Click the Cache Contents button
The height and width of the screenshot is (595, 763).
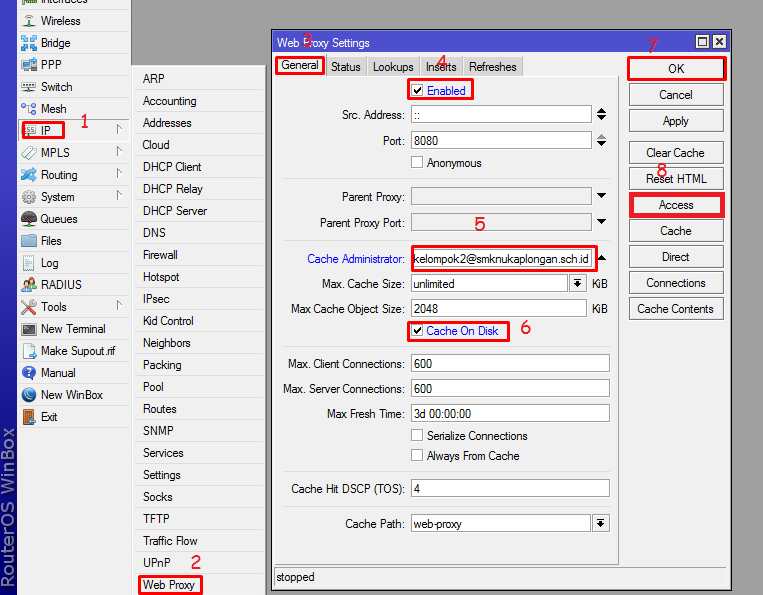click(676, 309)
